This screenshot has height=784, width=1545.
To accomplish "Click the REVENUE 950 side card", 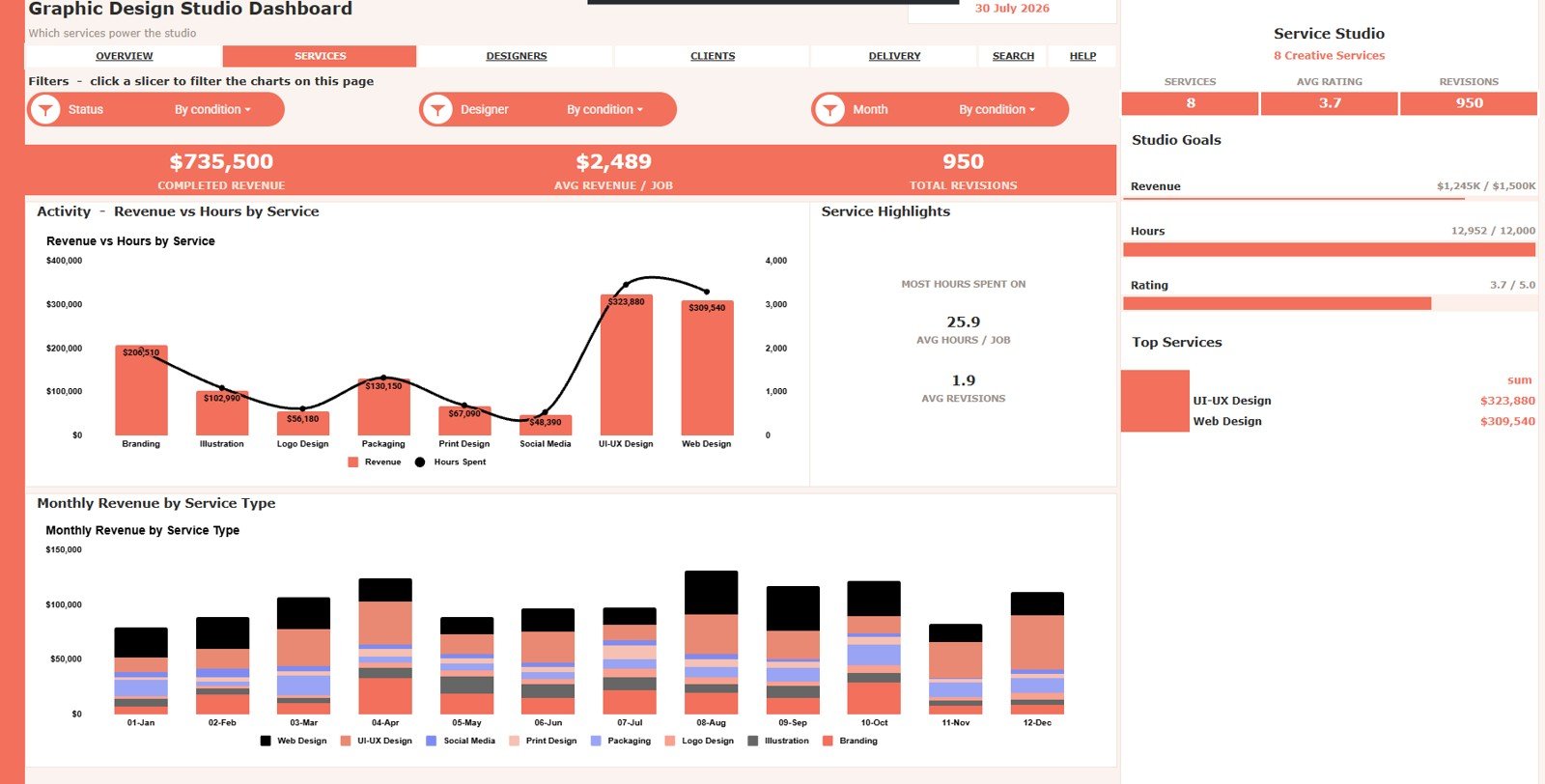I will point(1469,103).
